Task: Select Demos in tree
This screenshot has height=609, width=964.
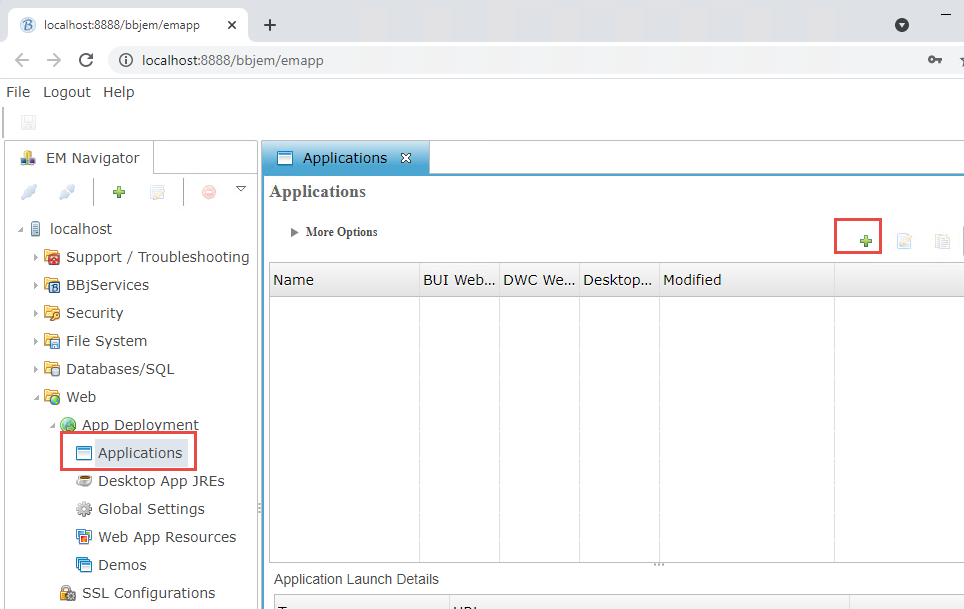Action: click(122, 565)
